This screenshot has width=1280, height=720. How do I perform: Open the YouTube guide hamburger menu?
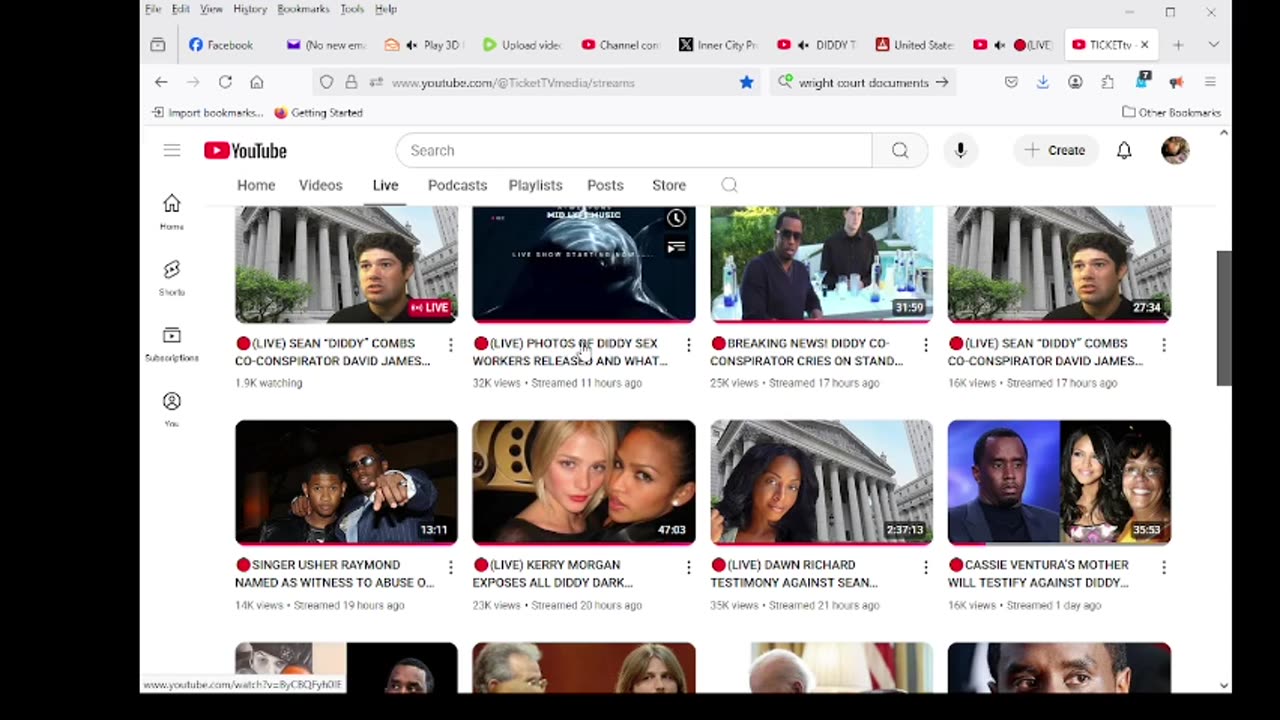[172, 150]
